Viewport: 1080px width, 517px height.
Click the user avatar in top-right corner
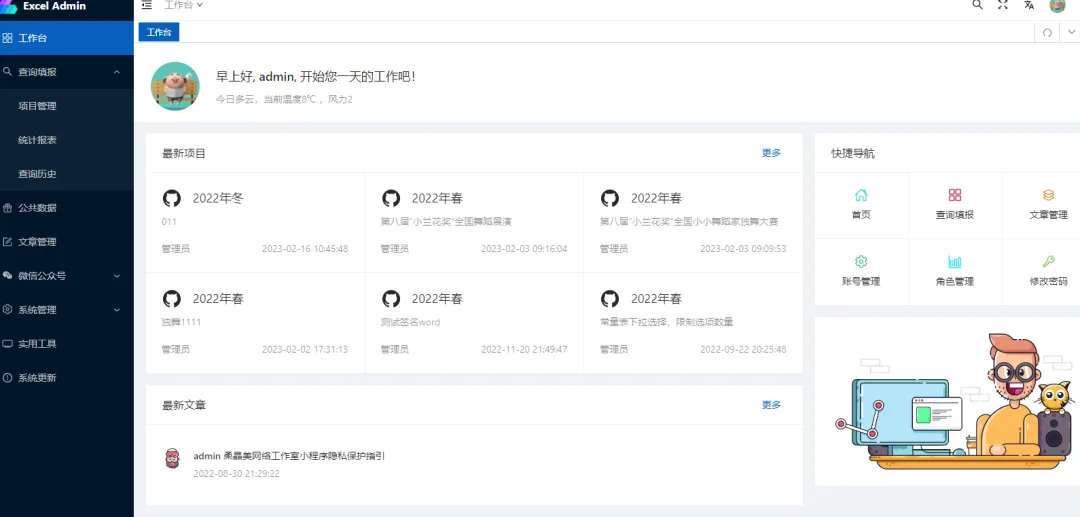click(x=1057, y=5)
